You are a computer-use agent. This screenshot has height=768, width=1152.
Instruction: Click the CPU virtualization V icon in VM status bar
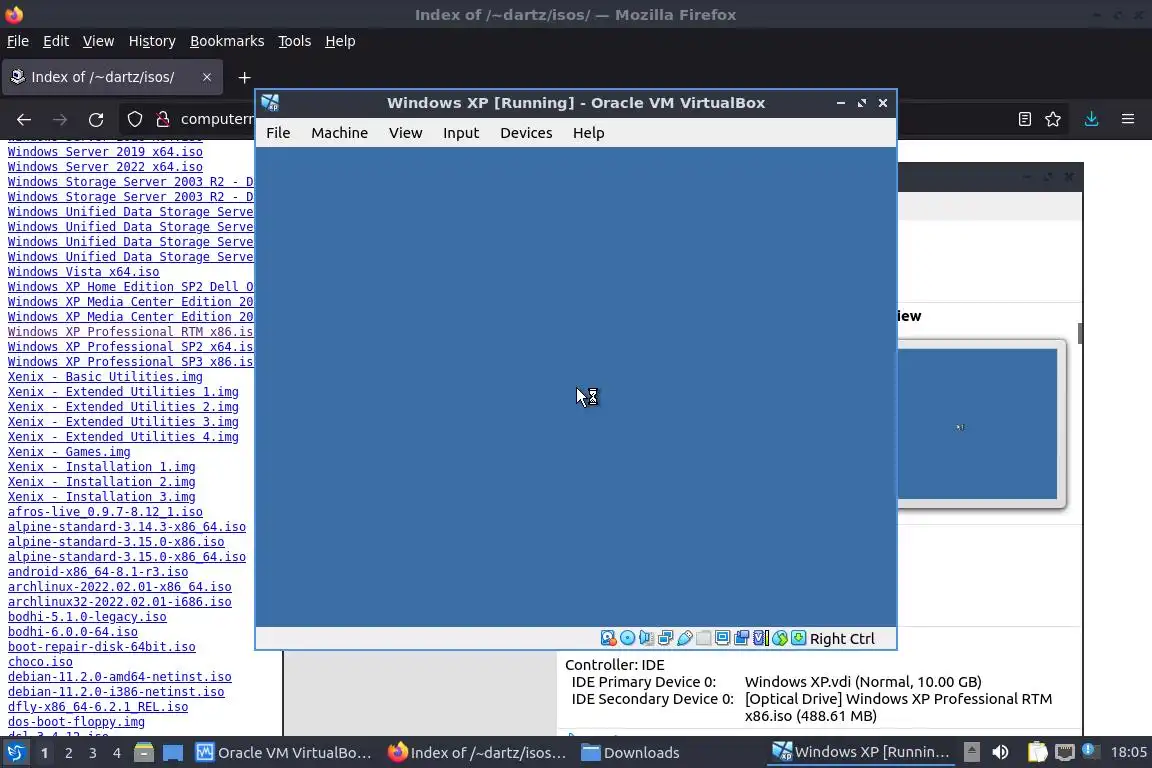pyautogui.click(x=761, y=638)
